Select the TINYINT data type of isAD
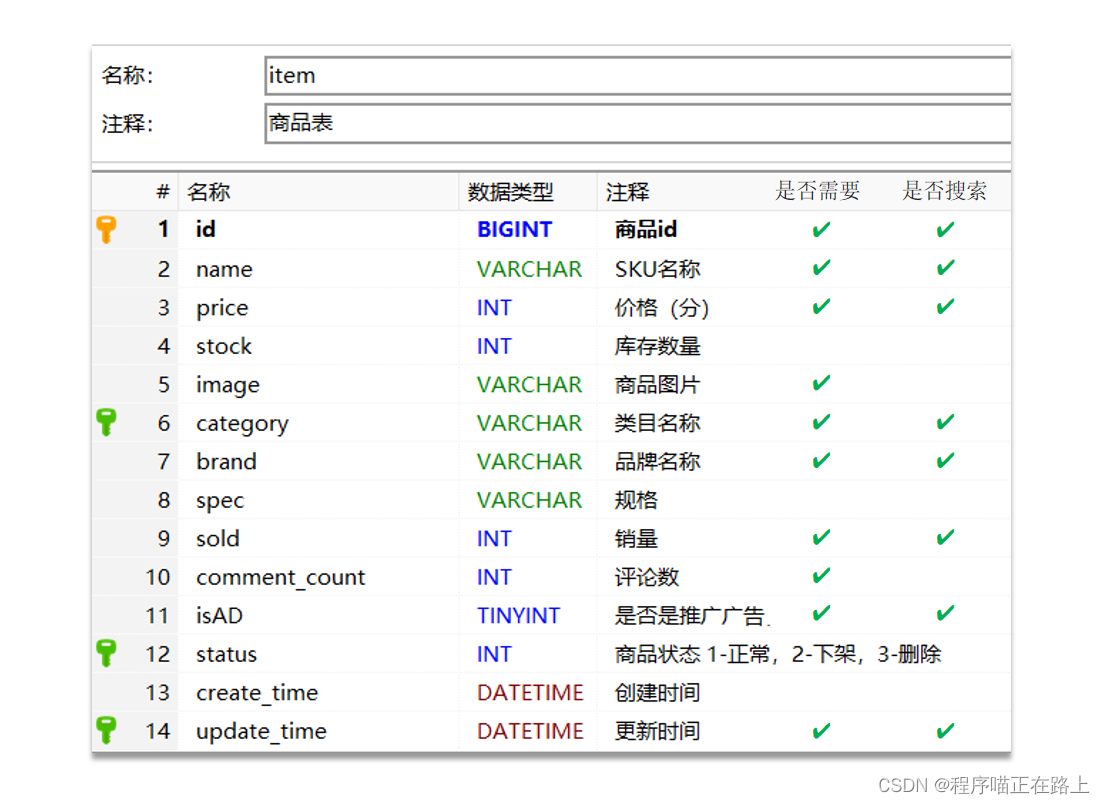1105x804 pixels. [518, 616]
